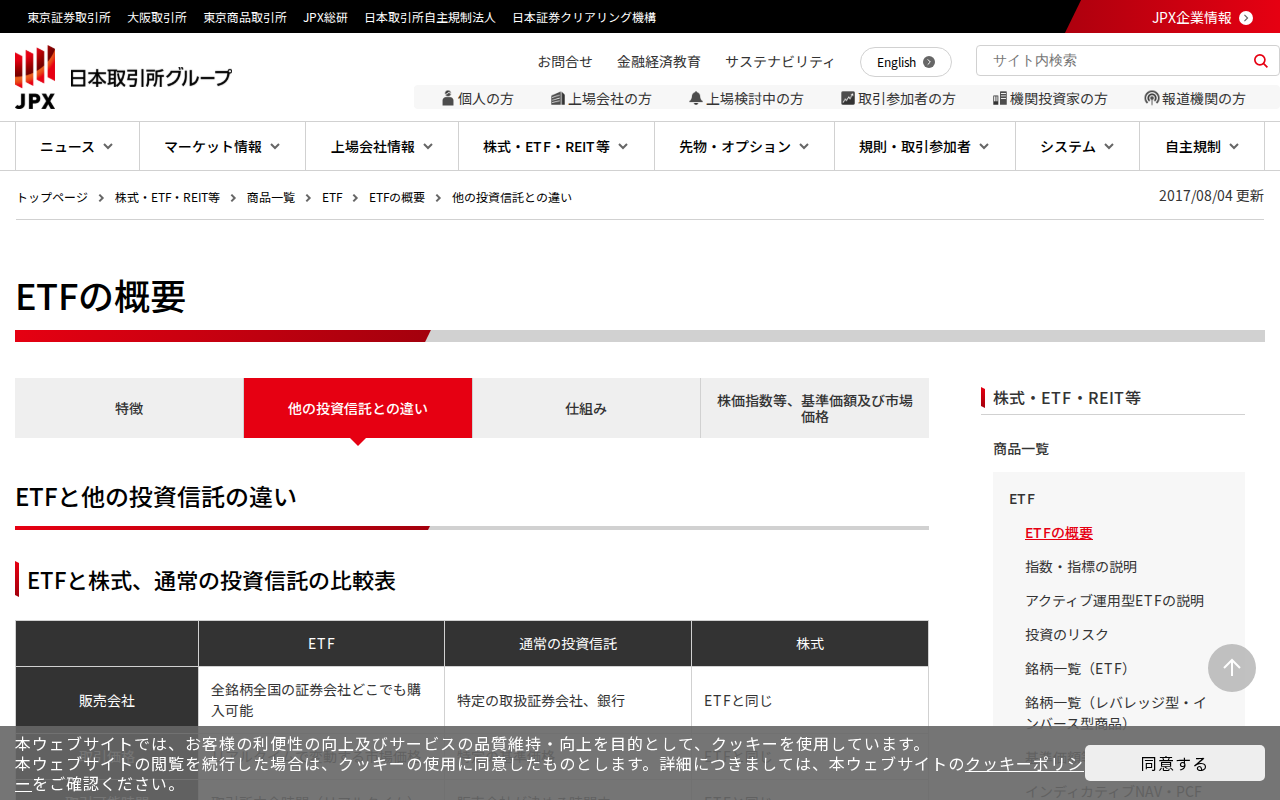Open 指数・指標の説明 in the sidebar
Viewport: 1280px width, 800px height.
pyautogui.click(x=1080, y=567)
